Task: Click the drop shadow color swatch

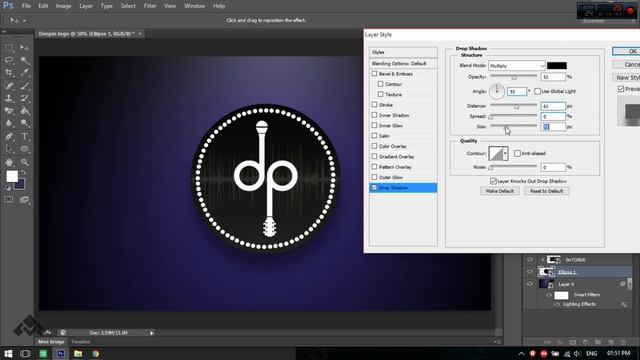Action: pyautogui.click(x=557, y=66)
